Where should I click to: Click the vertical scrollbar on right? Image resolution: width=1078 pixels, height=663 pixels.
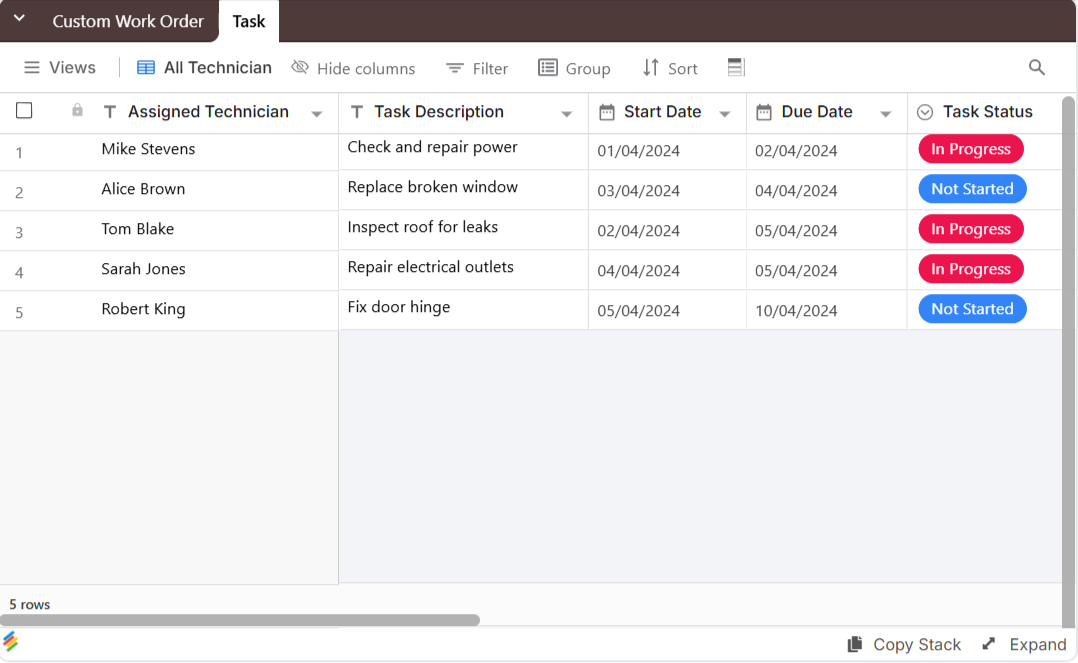click(x=1068, y=361)
